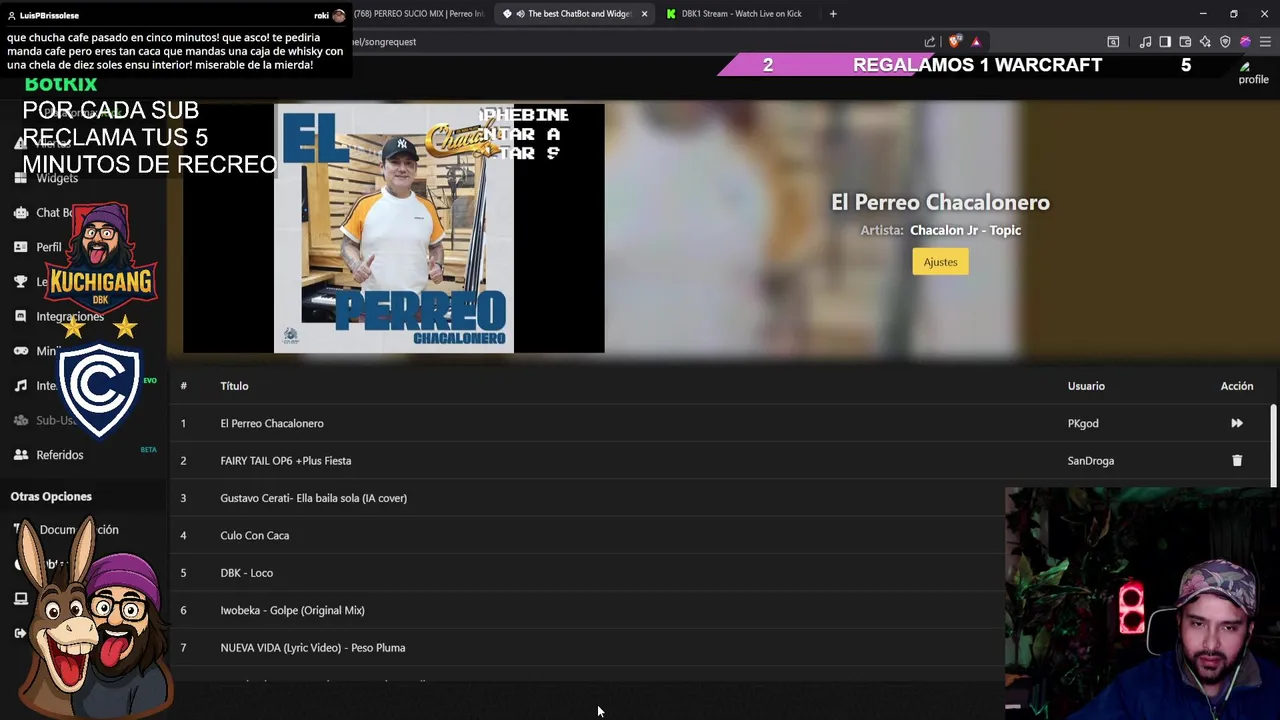1280x720 pixels.
Task: Click the browser profile avatar icon
Action: tap(1245, 42)
